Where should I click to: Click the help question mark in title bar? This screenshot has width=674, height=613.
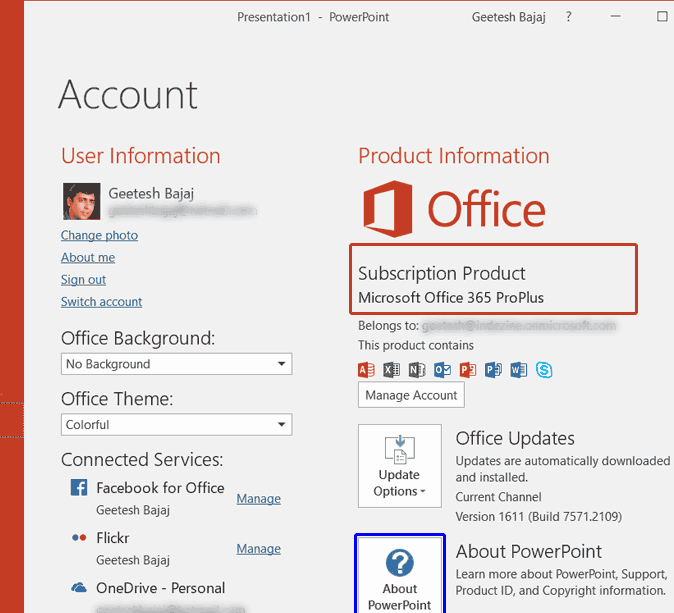pyautogui.click(x=569, y=17)
